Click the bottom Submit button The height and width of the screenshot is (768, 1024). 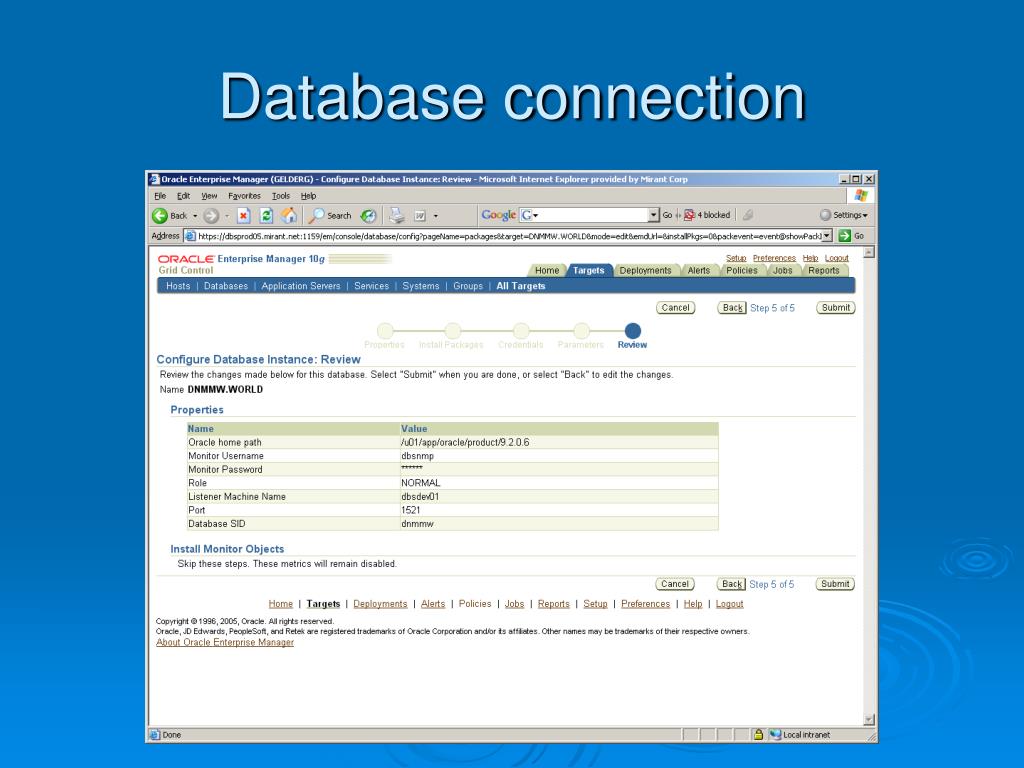point(835,584)
